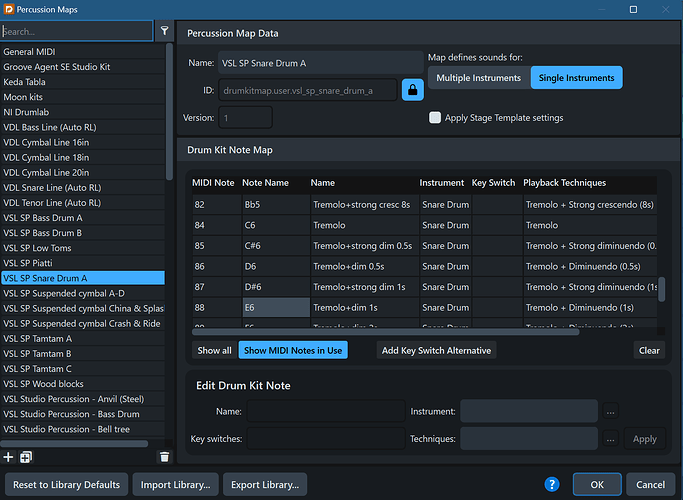
Task: Focus the Search field
Action: [x=77, y=31]
